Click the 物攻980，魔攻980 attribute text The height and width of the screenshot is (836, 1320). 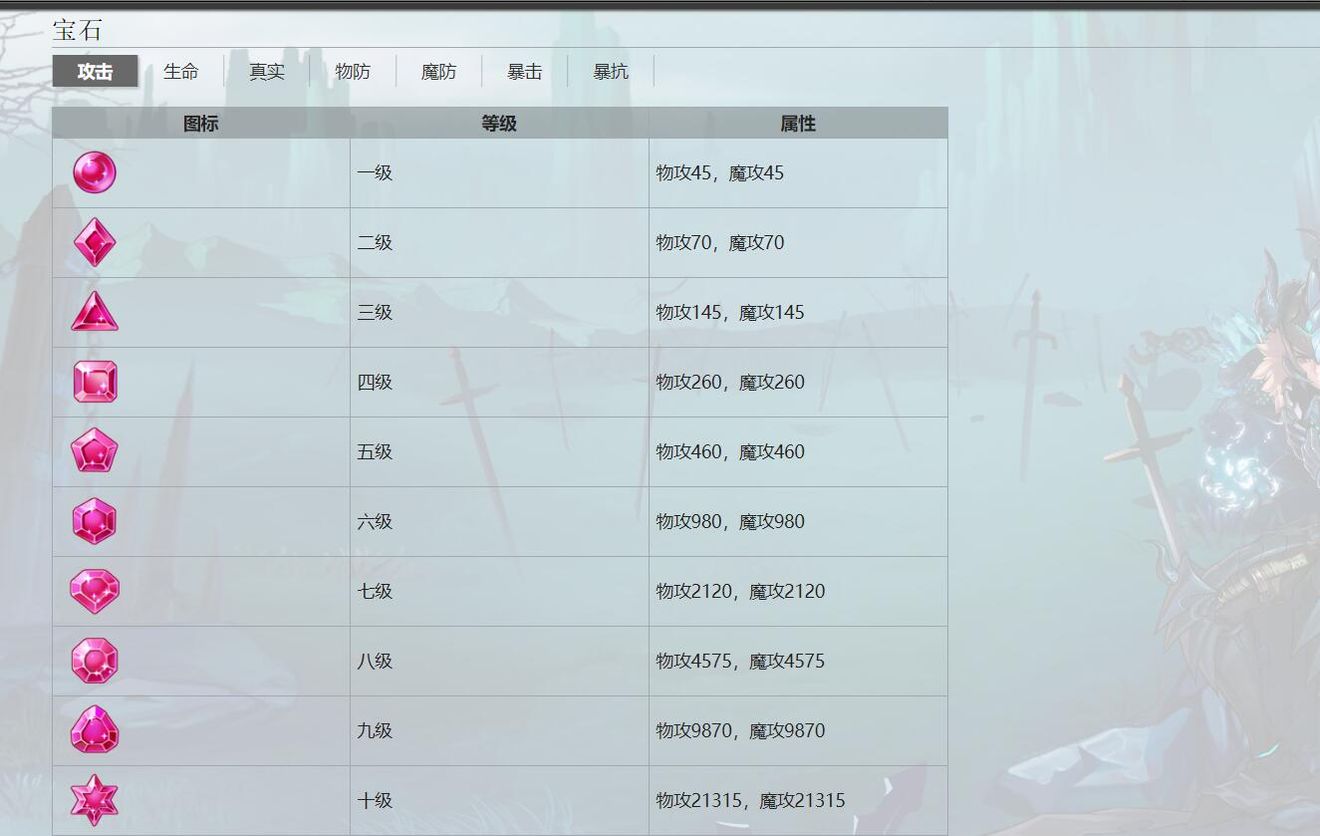[730, 522]
